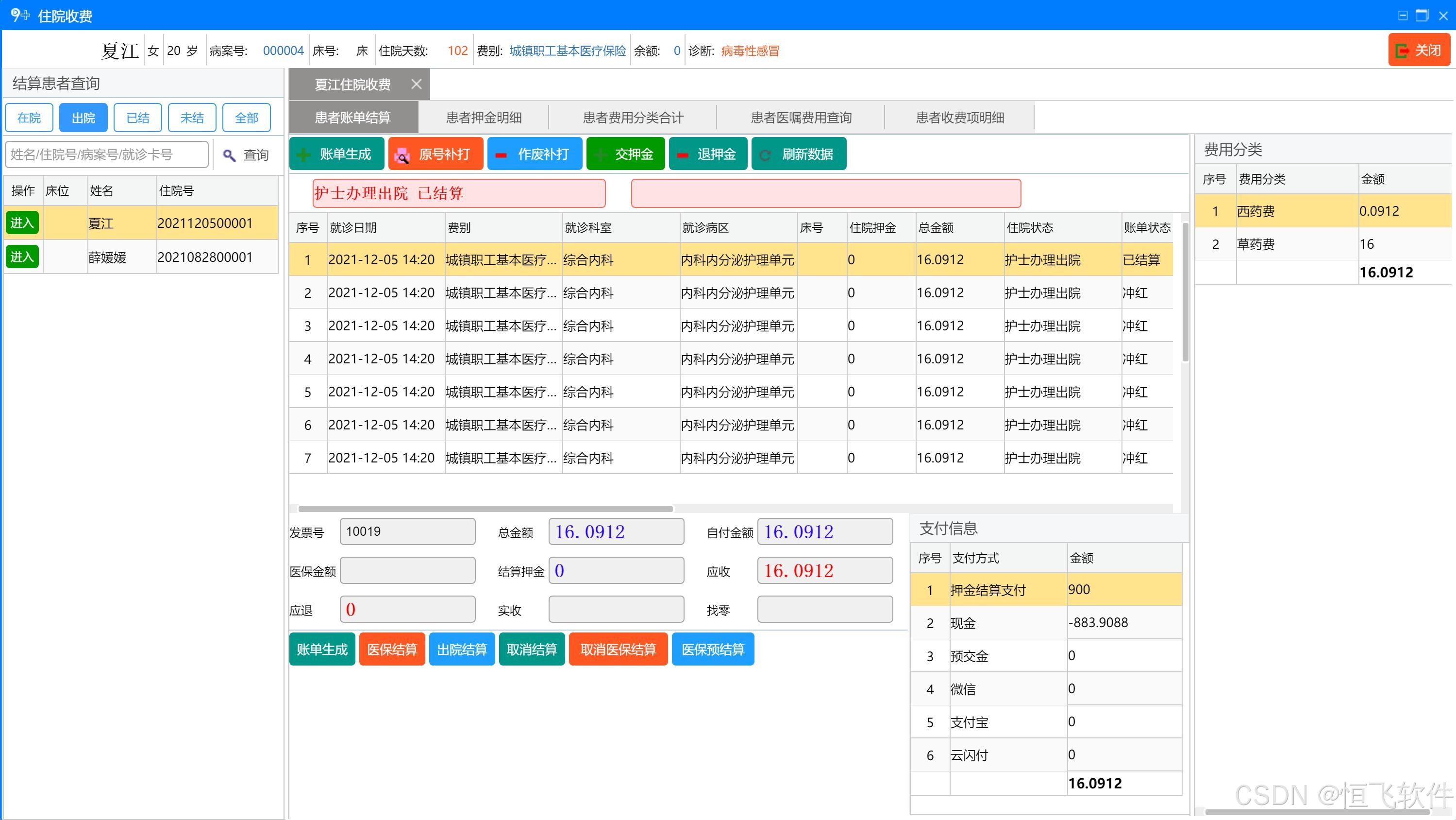Click the 原号补打 reprint button

435,154
